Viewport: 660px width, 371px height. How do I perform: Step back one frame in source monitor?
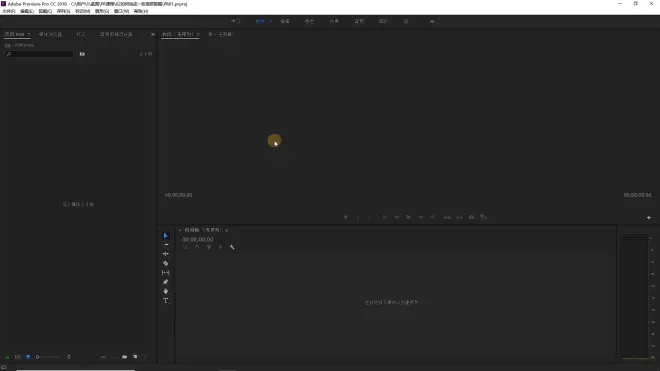coord(397,217)
